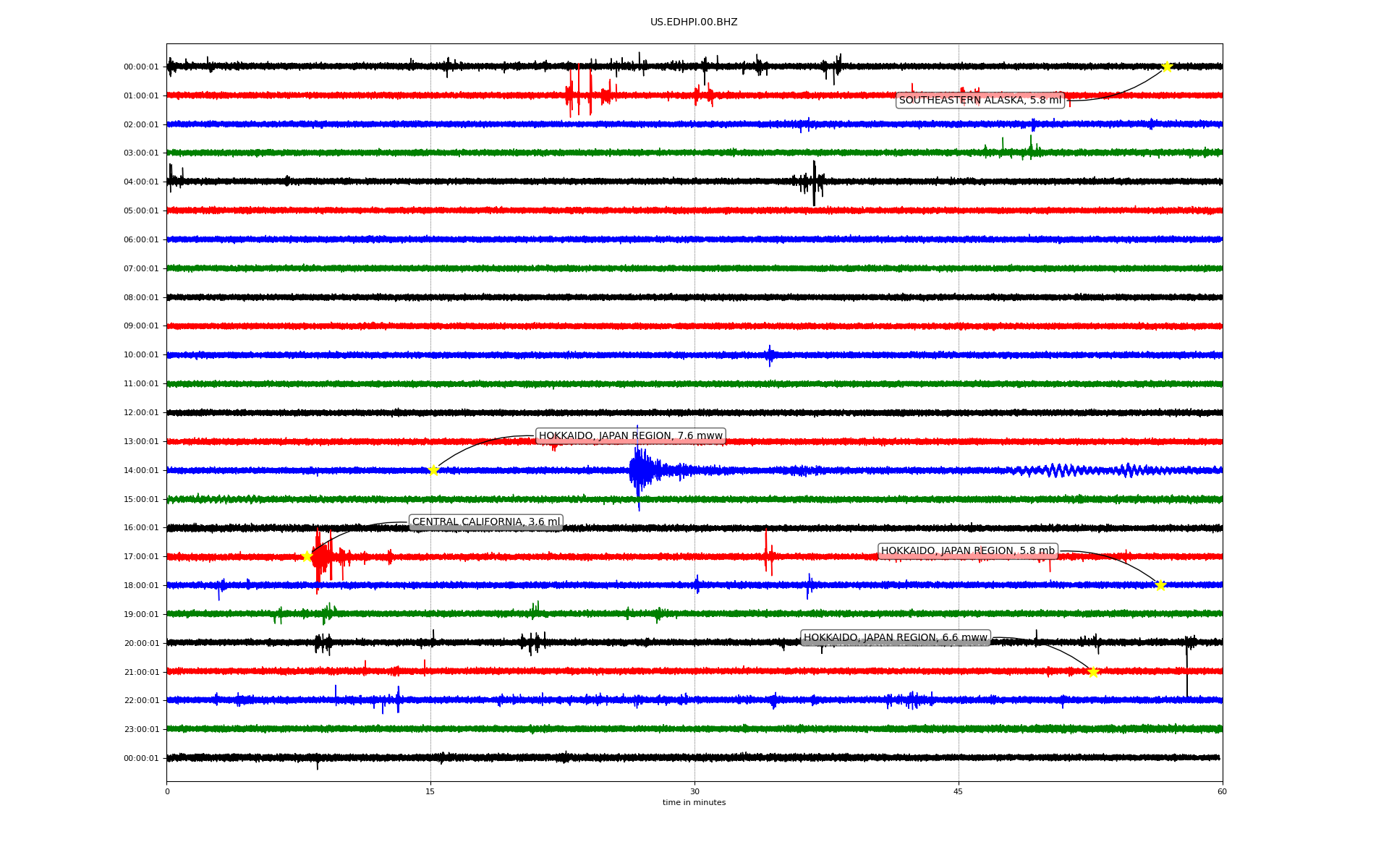
Task: Select the HOKKAIDO 7.6 mww annotation label
Action: 630,436
